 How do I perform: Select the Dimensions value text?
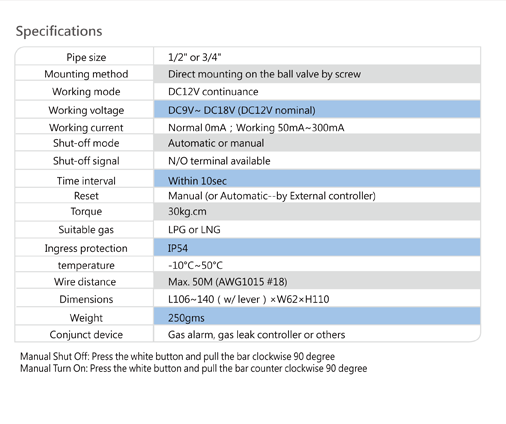248,299
